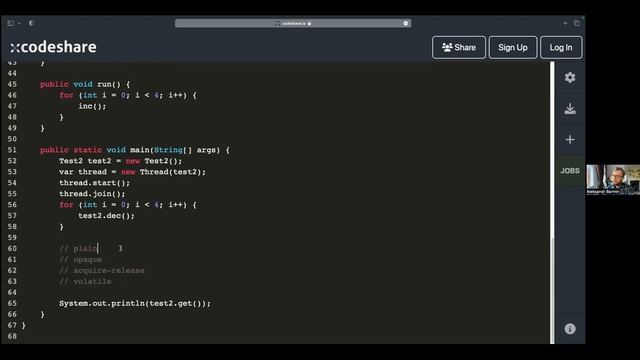Click the '// opaque' comment line
The image size is (640, 360).
[80, 259]
